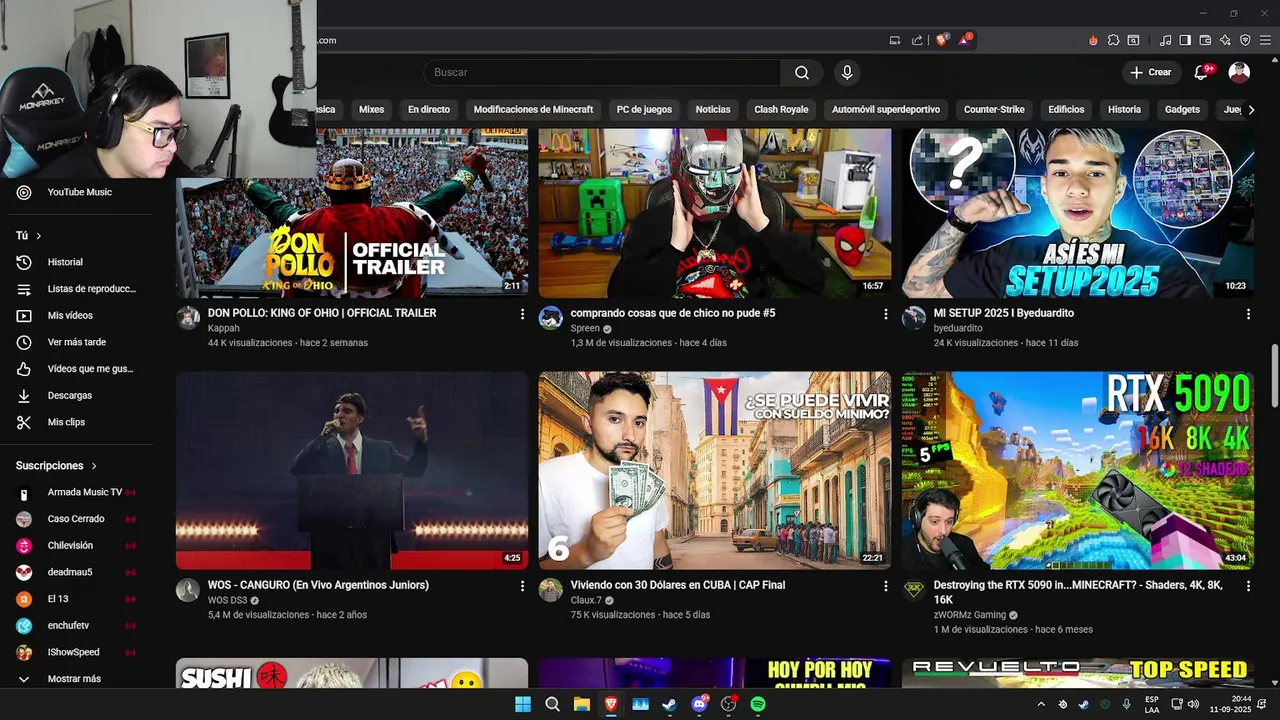Open the Spreen channel link
The image size is (1280, 720).
click(585, 328)
